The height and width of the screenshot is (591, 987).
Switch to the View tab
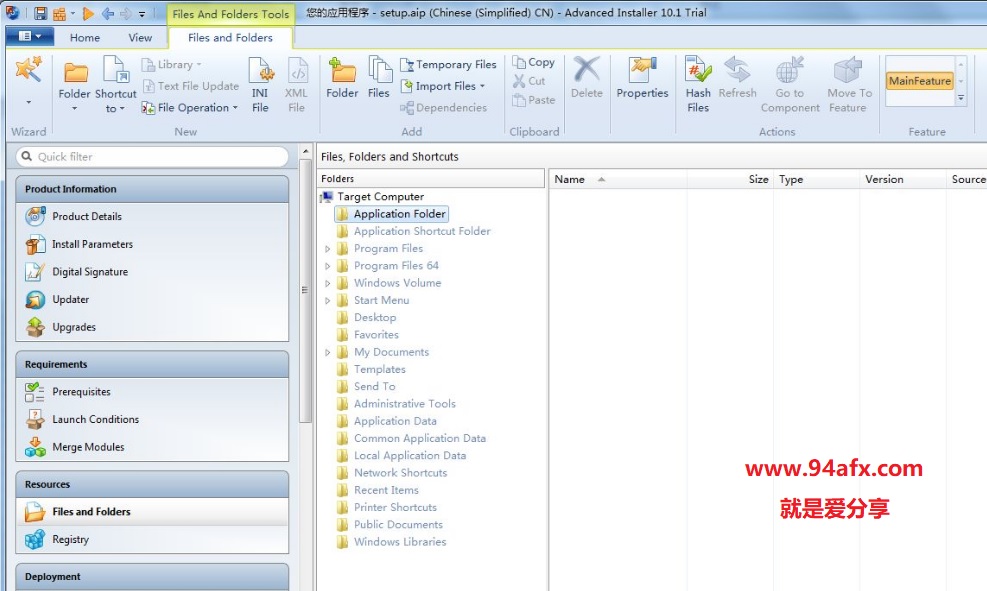coord(140,38)
